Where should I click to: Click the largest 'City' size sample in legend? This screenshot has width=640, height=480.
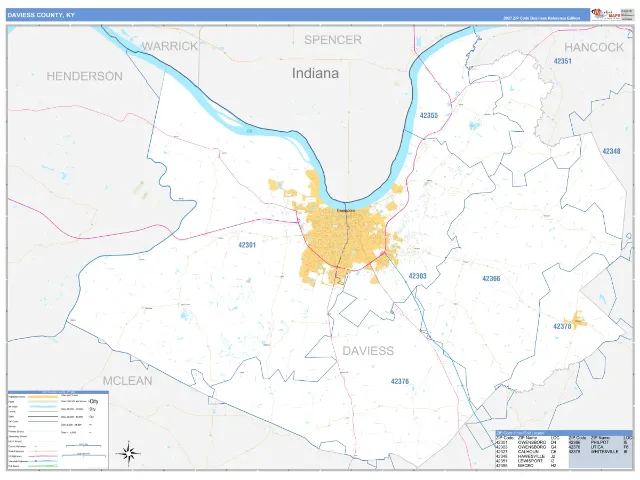93,401
